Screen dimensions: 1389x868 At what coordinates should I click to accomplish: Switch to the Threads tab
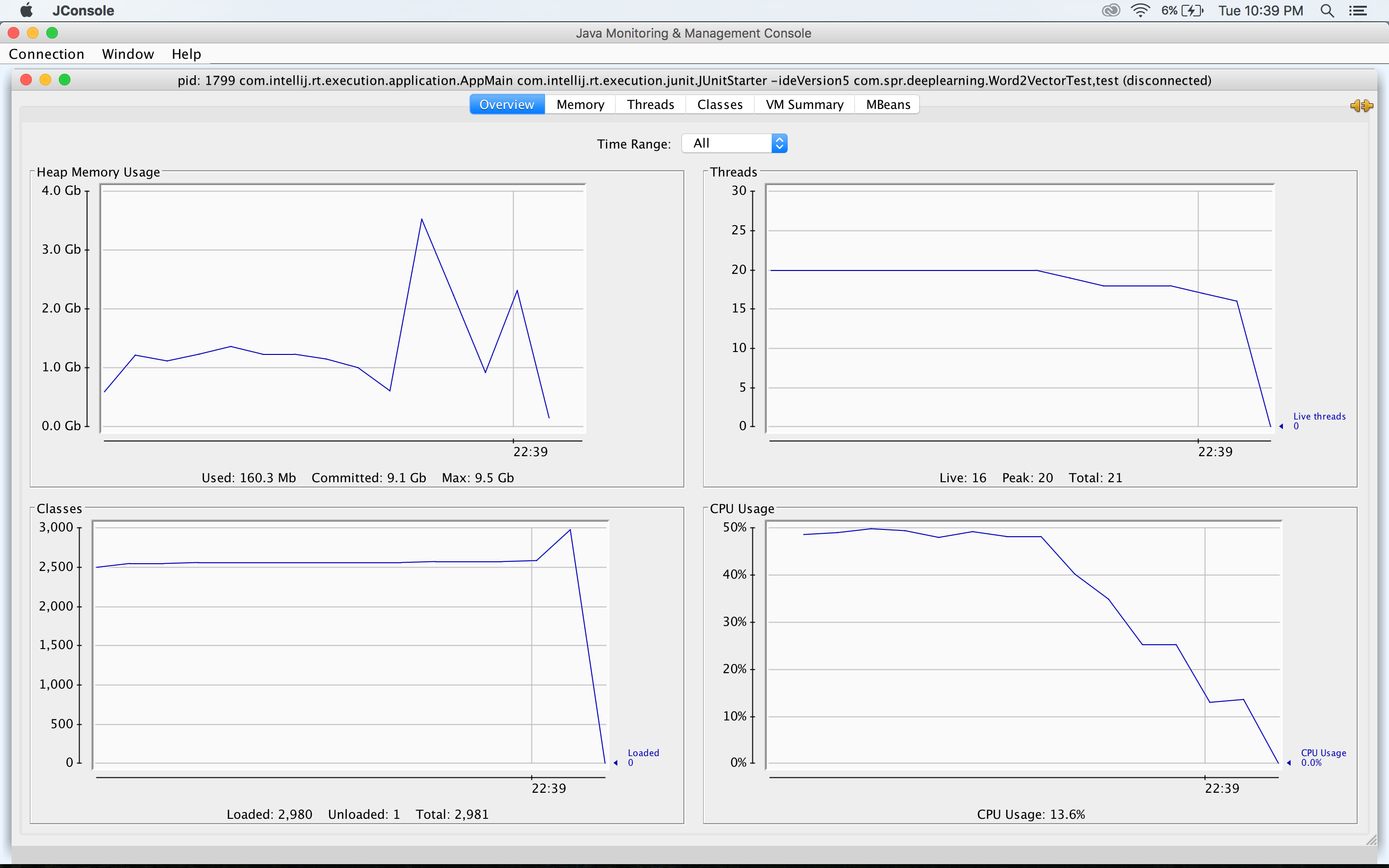[650, 105]
